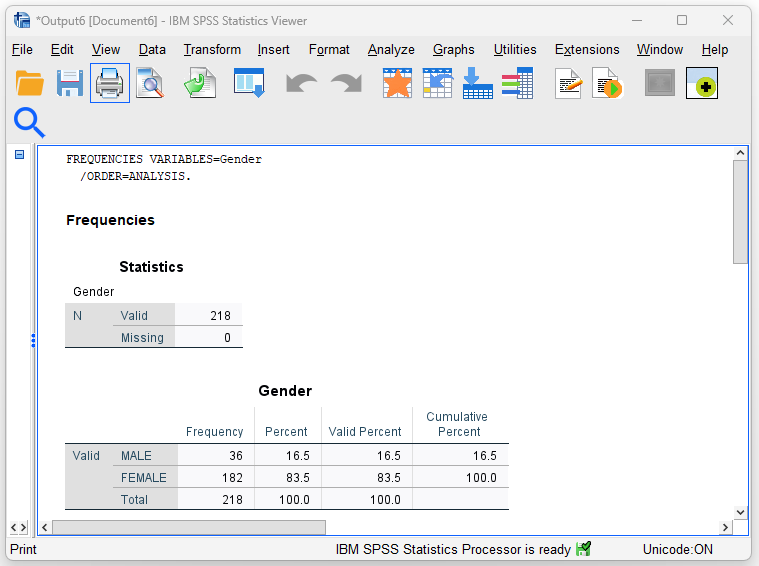
Task: Click the green plus Associate icon
Action: (x=702, y=83)
